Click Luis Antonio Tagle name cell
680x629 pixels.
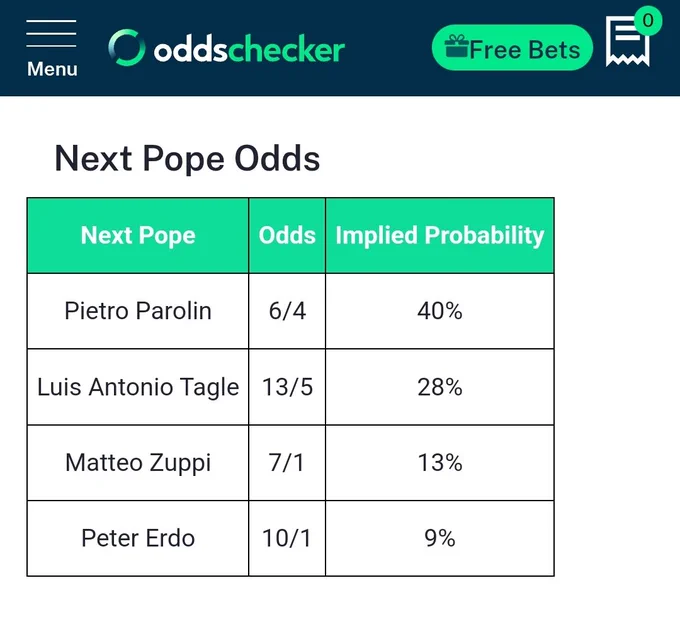(138, 387)
